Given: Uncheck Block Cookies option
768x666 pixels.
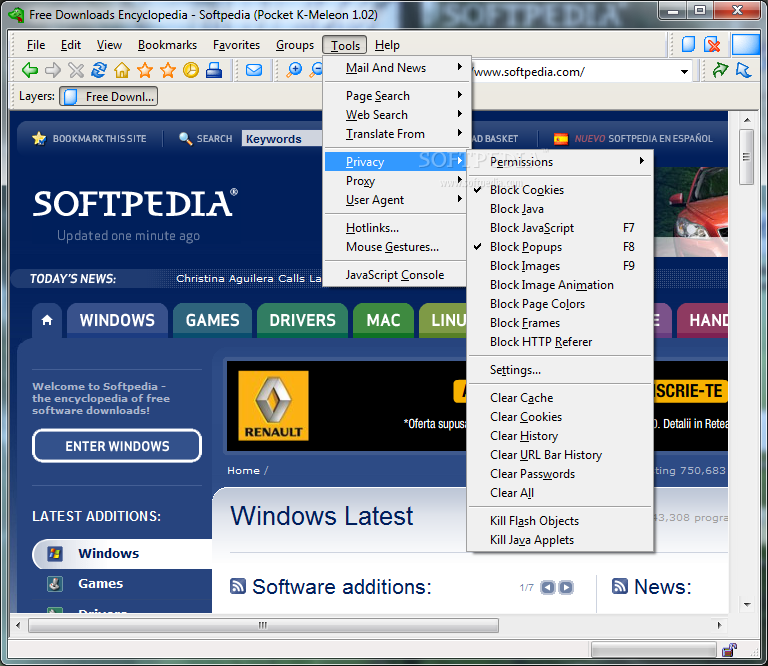Looking at the screenshot, I should point(560,190).
